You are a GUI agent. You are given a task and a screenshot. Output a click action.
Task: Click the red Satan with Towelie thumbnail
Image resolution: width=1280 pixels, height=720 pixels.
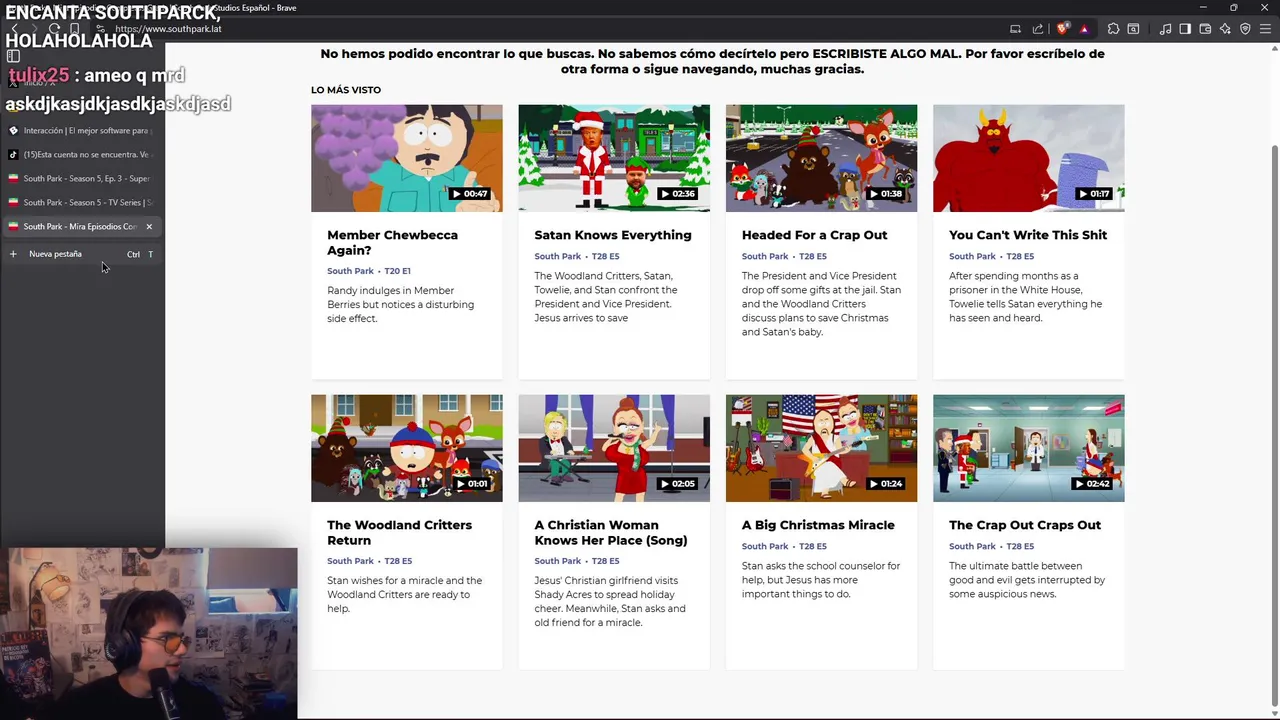(x=1028, y=158)
